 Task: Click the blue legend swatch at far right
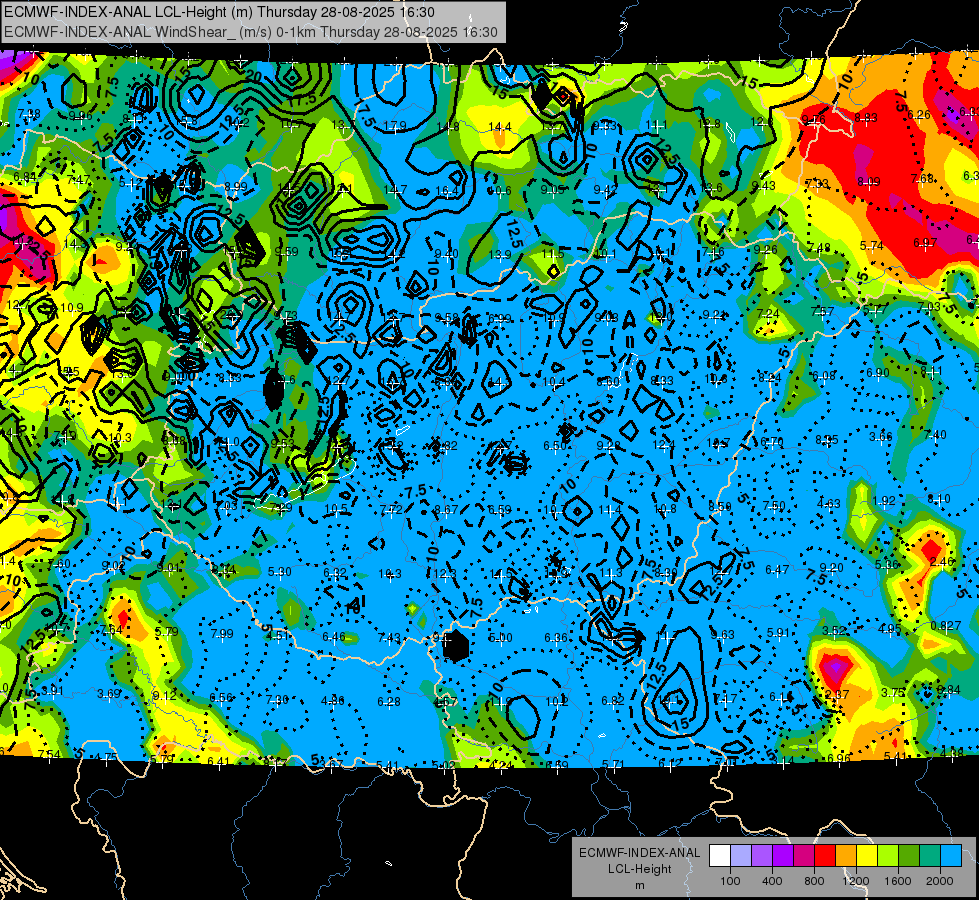click(x=951, y=856)
